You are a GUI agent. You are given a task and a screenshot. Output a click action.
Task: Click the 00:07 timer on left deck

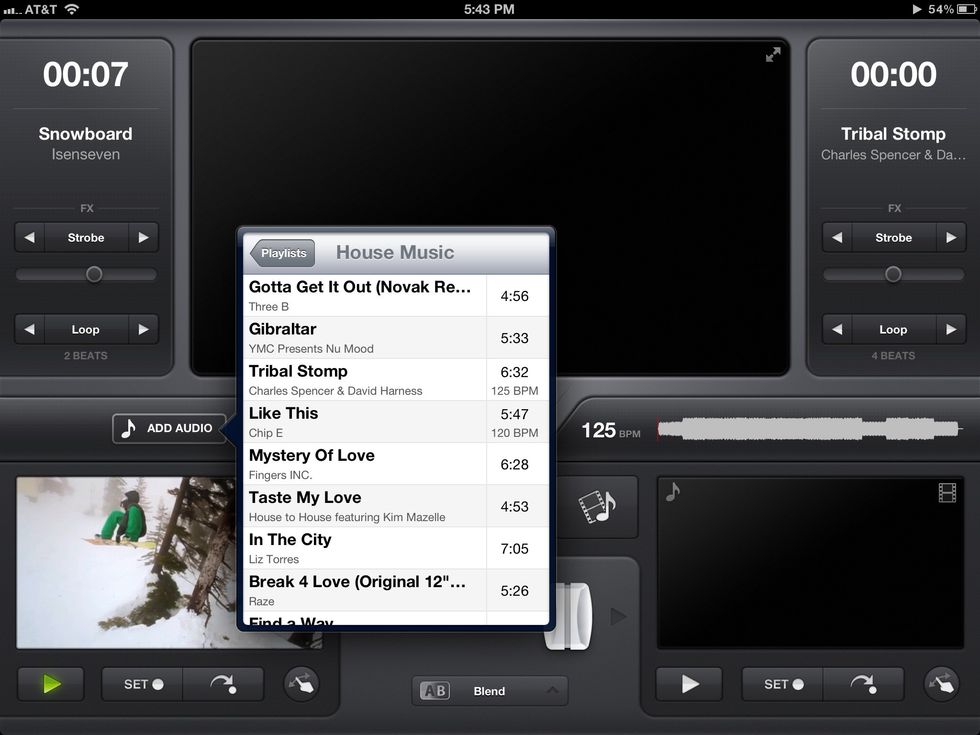coord(86,74)
